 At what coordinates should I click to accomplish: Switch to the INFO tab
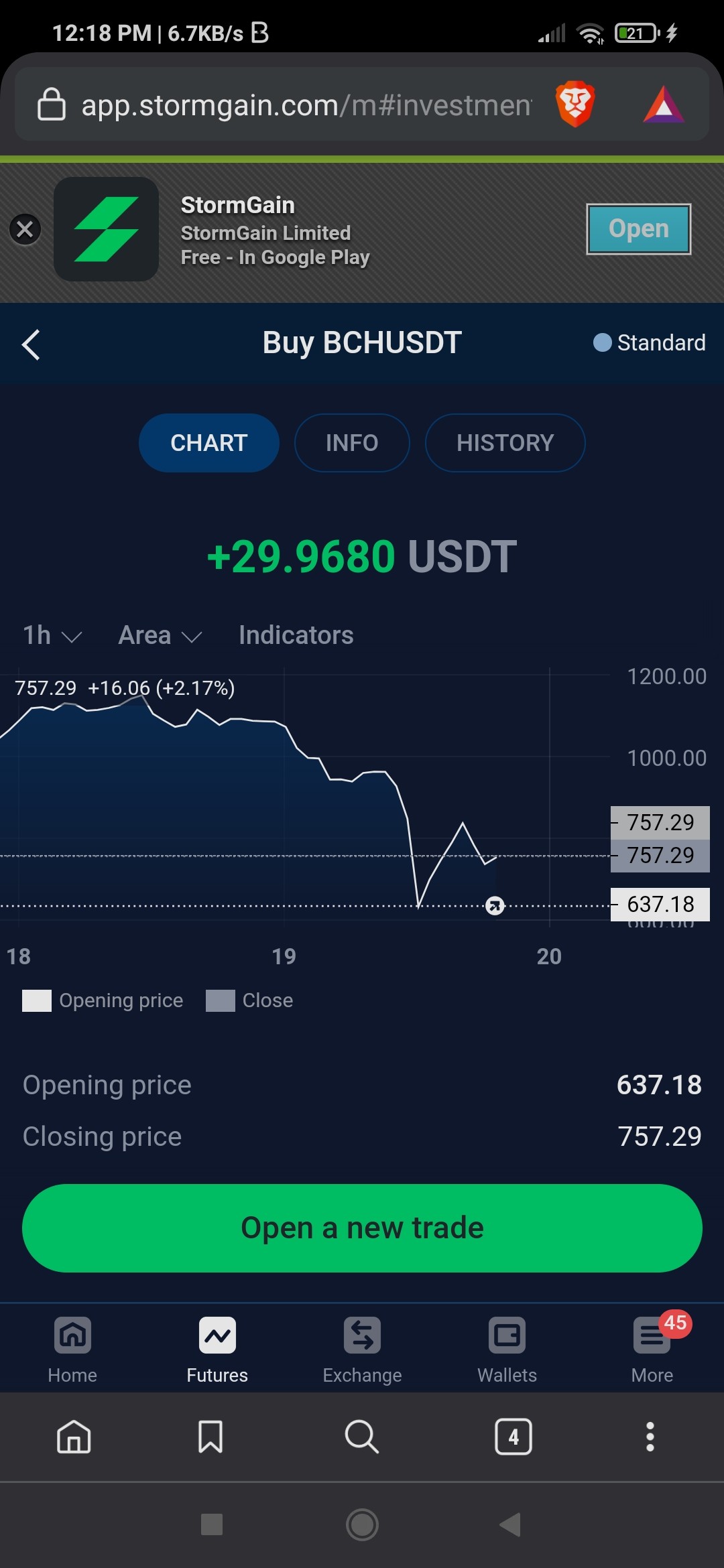[x=352, y=443]
